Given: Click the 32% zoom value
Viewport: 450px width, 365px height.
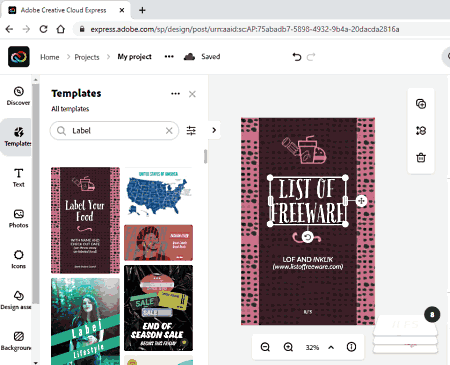Looking at the screenshot, I should pos(312,347).
